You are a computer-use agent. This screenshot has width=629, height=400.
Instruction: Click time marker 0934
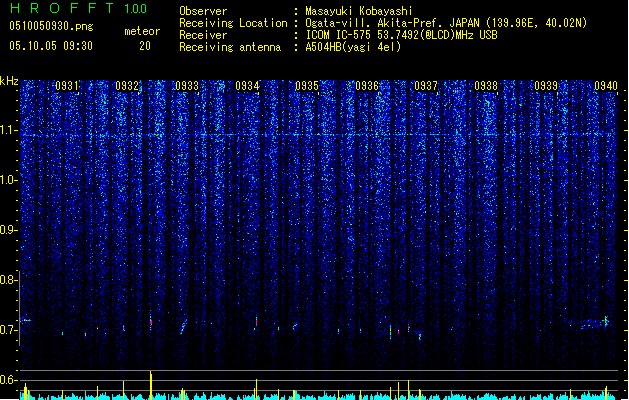pos(247,86)
